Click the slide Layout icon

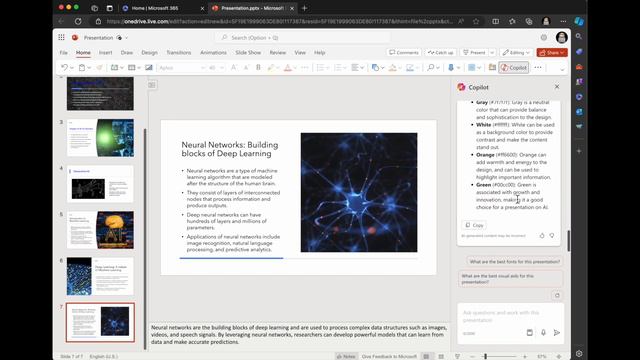coord(131,68)
